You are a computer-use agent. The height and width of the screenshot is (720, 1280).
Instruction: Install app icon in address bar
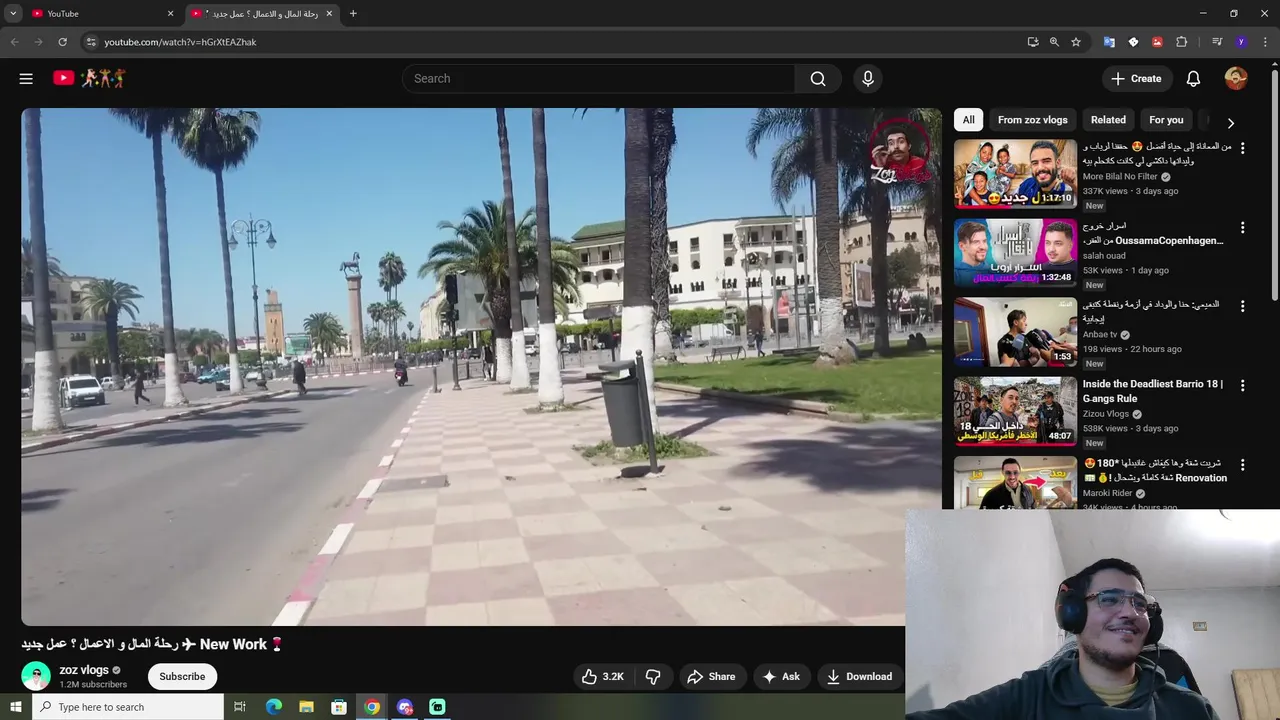[1033, 42]
